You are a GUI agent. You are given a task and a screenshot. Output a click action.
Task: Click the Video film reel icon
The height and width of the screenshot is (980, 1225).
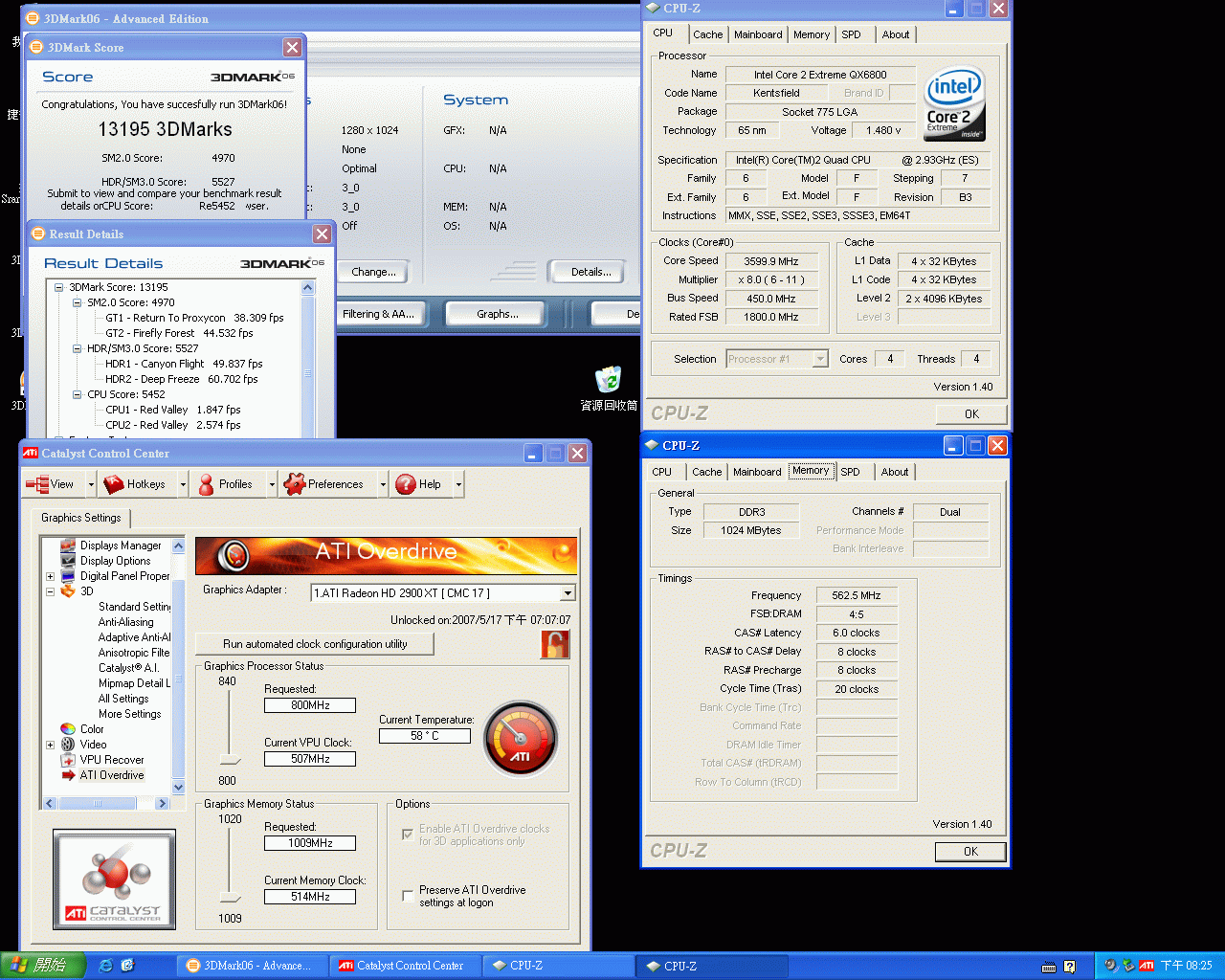(68, 745)
